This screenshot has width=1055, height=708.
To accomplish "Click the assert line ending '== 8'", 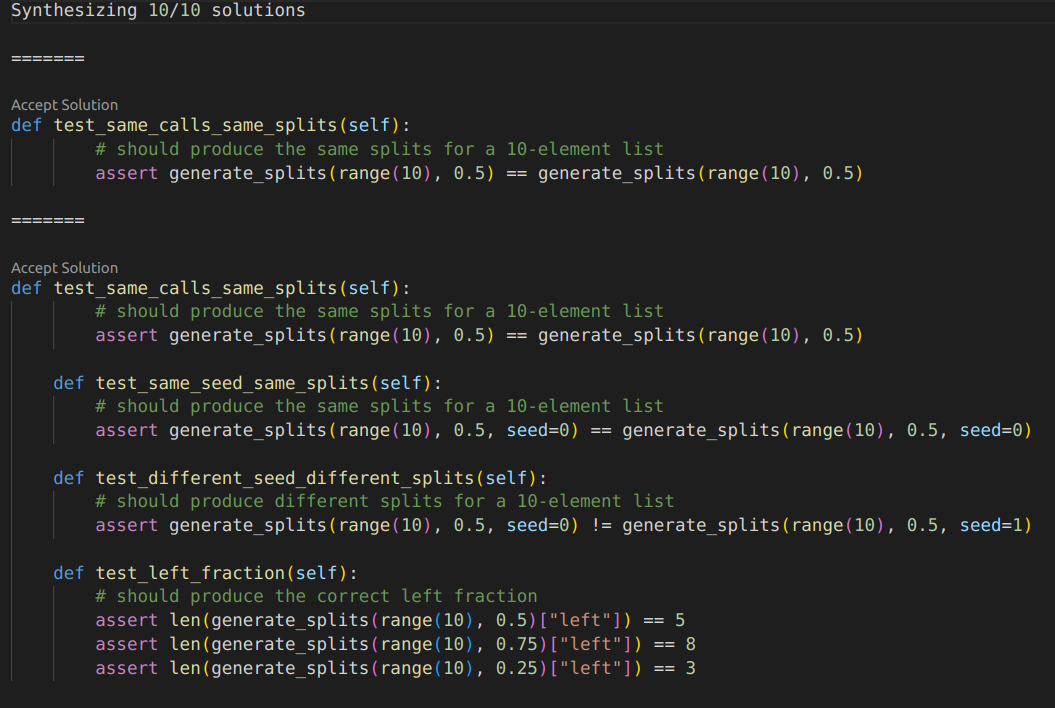I will point(396,644).
